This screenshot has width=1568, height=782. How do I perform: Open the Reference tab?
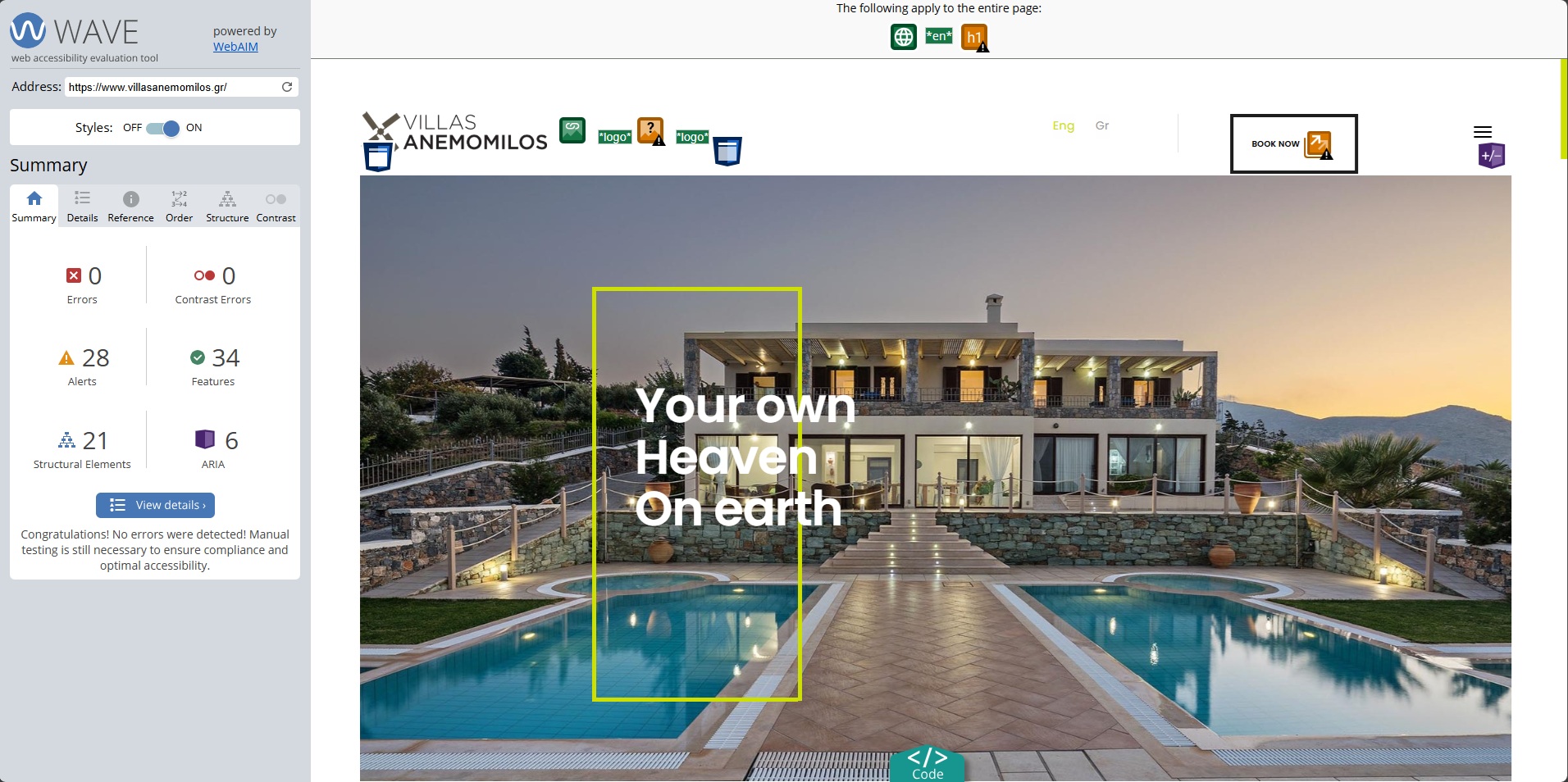[130, 207]
